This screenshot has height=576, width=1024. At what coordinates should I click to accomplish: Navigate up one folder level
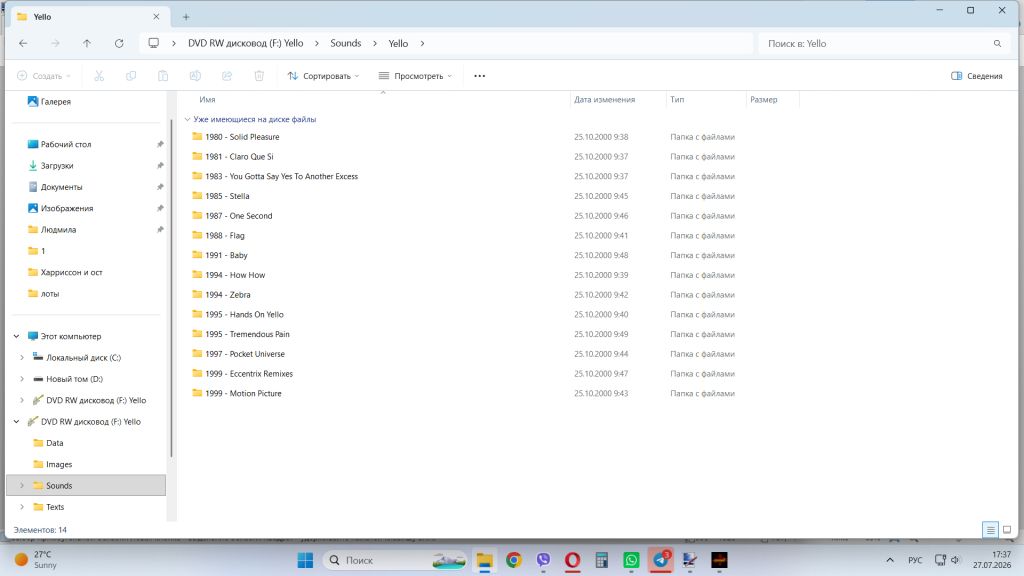pyautogui.click(x=87, y=43)
